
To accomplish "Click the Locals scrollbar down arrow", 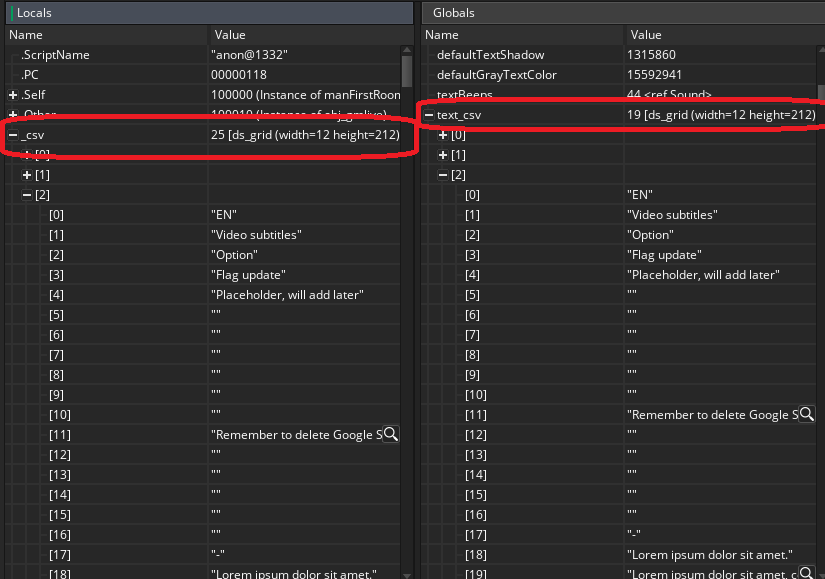I will point(407,575).
